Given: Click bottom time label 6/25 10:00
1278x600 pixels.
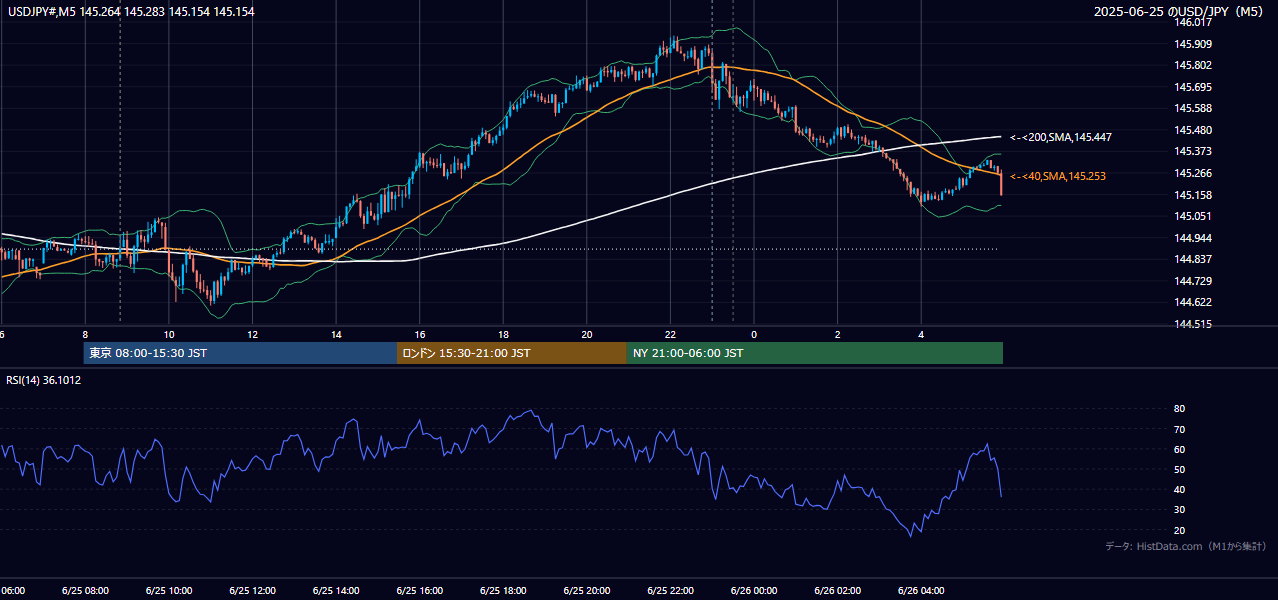Looking at the screenshot, I should pos(169,591).
